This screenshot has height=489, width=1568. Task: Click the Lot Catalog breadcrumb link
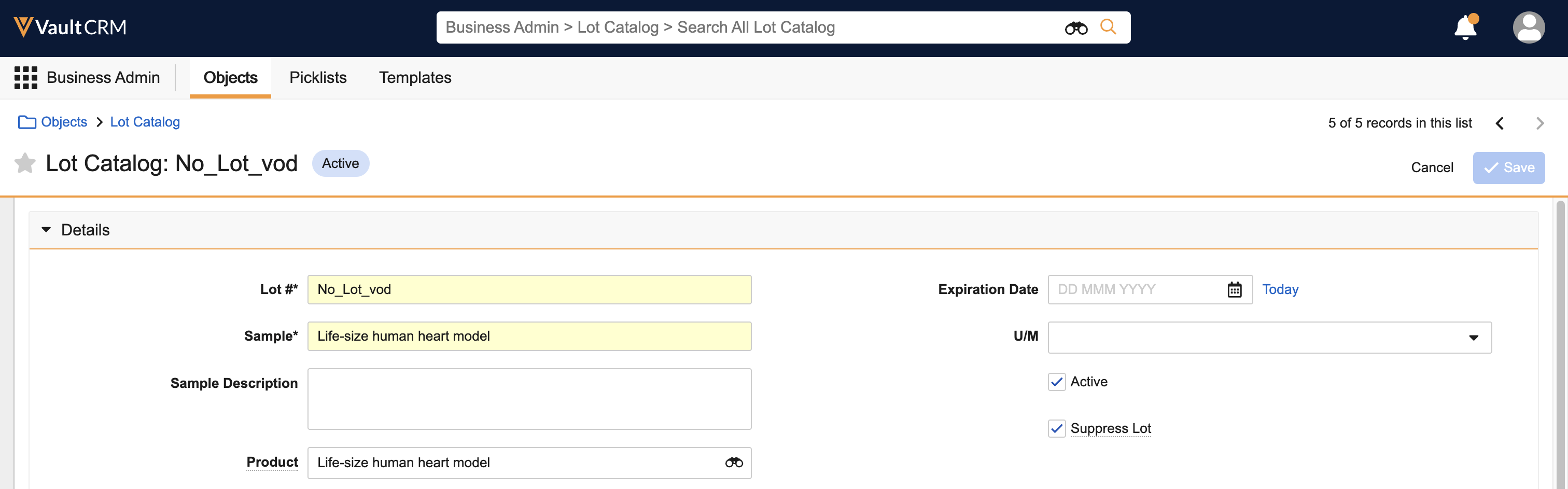pyautogui.click(x=145, y=122)
